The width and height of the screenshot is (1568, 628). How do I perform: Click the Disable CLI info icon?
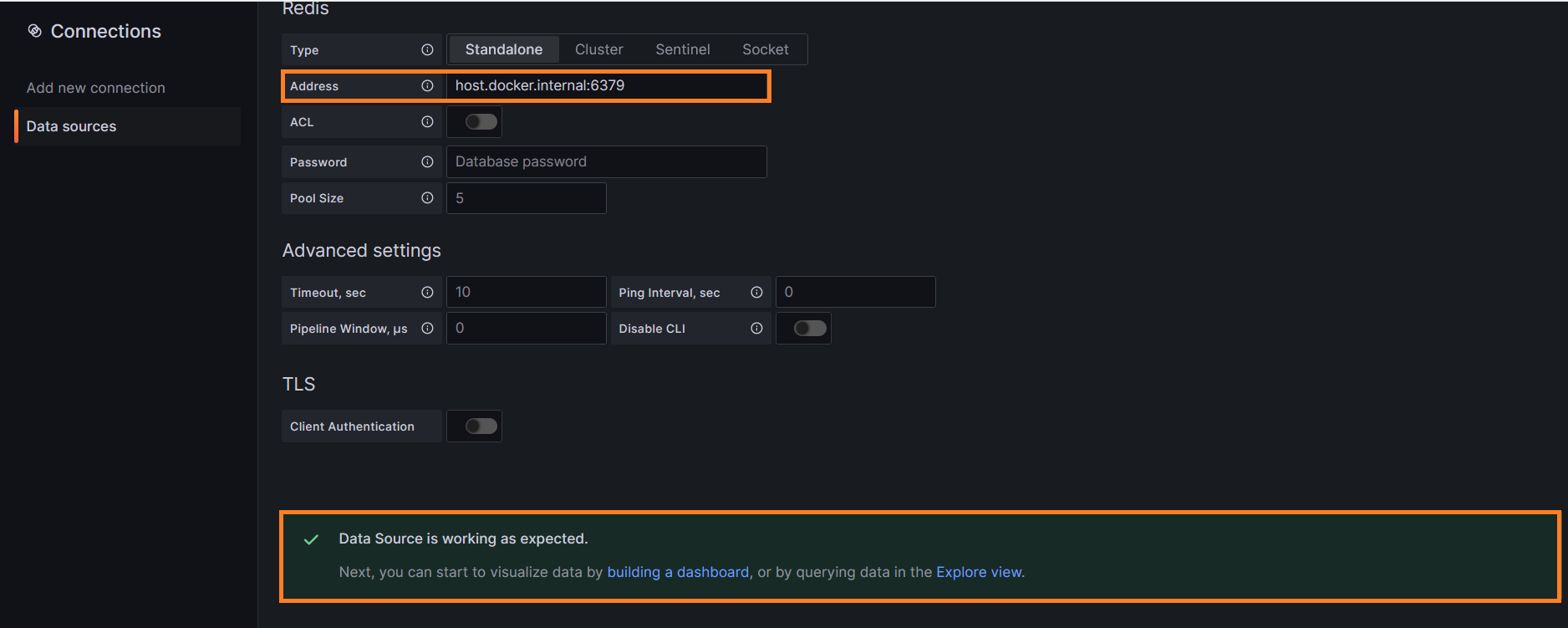tap(756, 329)
